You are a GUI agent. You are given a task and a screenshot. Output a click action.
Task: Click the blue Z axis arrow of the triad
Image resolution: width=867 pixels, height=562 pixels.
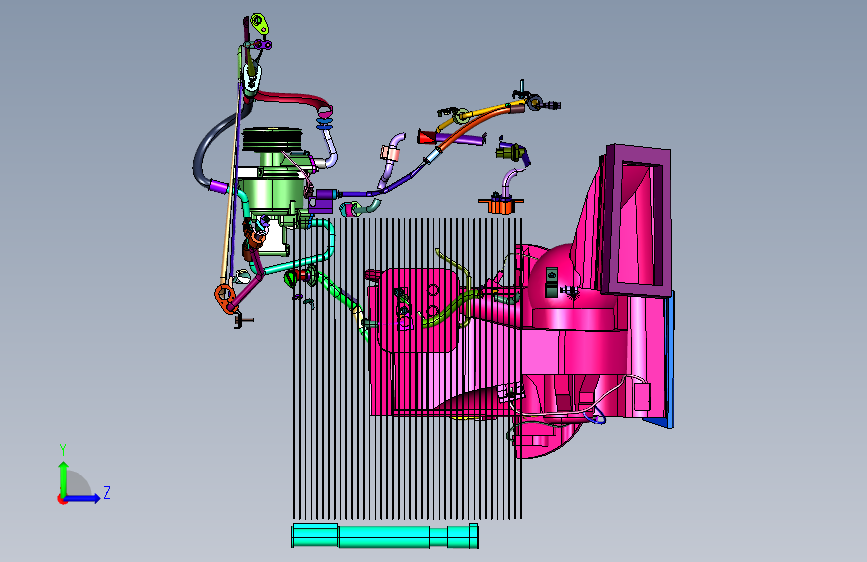tap(82, 498)
